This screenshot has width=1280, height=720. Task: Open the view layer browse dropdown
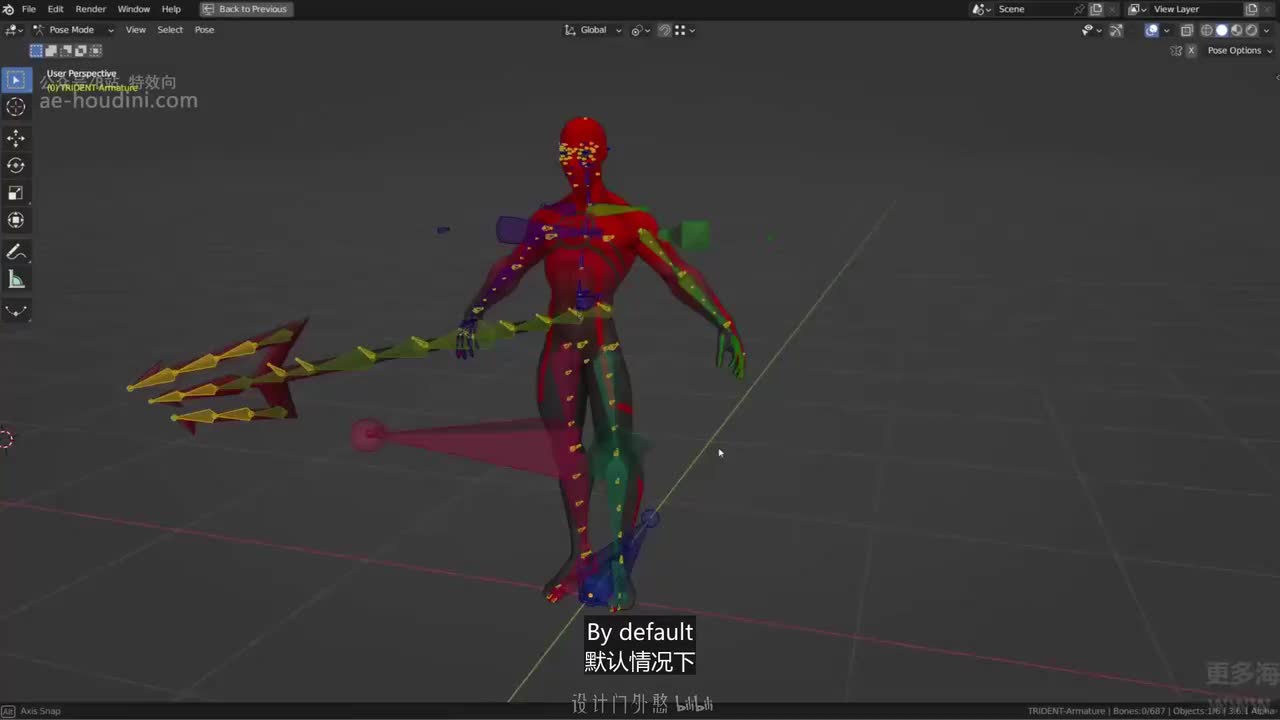click(x=1138, y=9)
